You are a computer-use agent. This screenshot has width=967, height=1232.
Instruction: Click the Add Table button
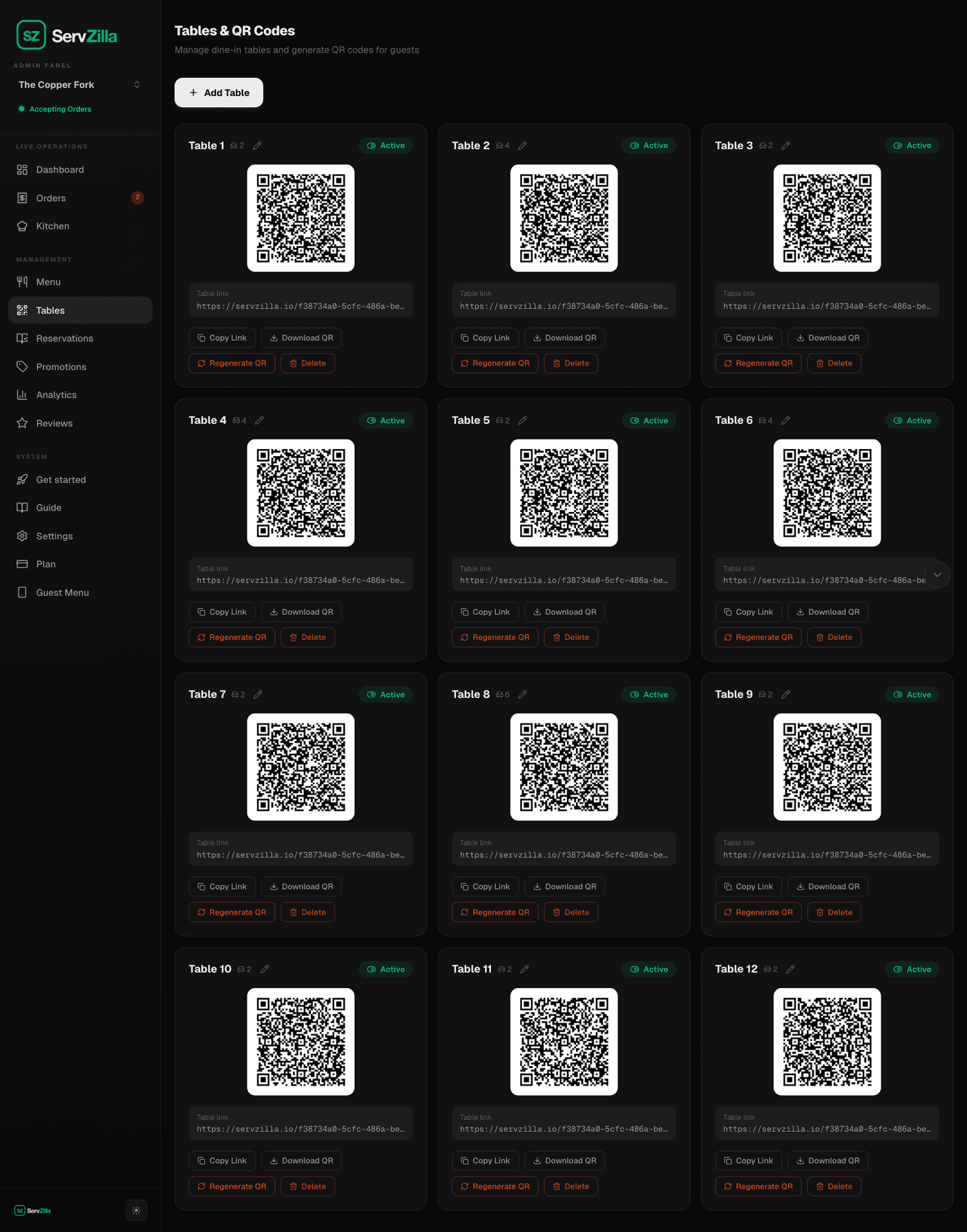pos(219,93)
